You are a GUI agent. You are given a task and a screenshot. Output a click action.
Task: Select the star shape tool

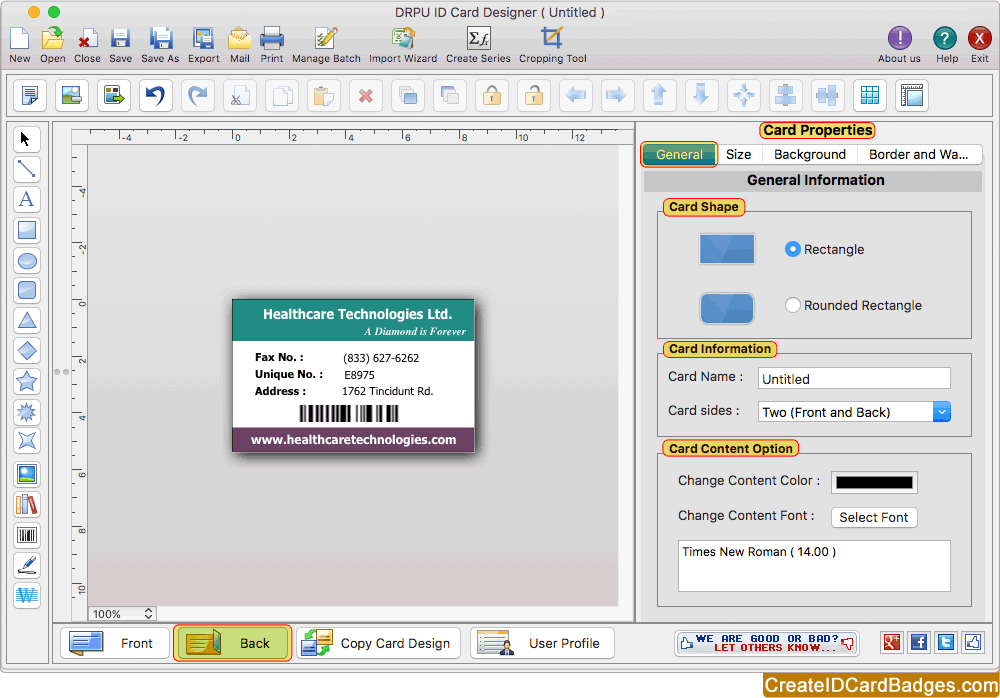[x=27, y=382]
